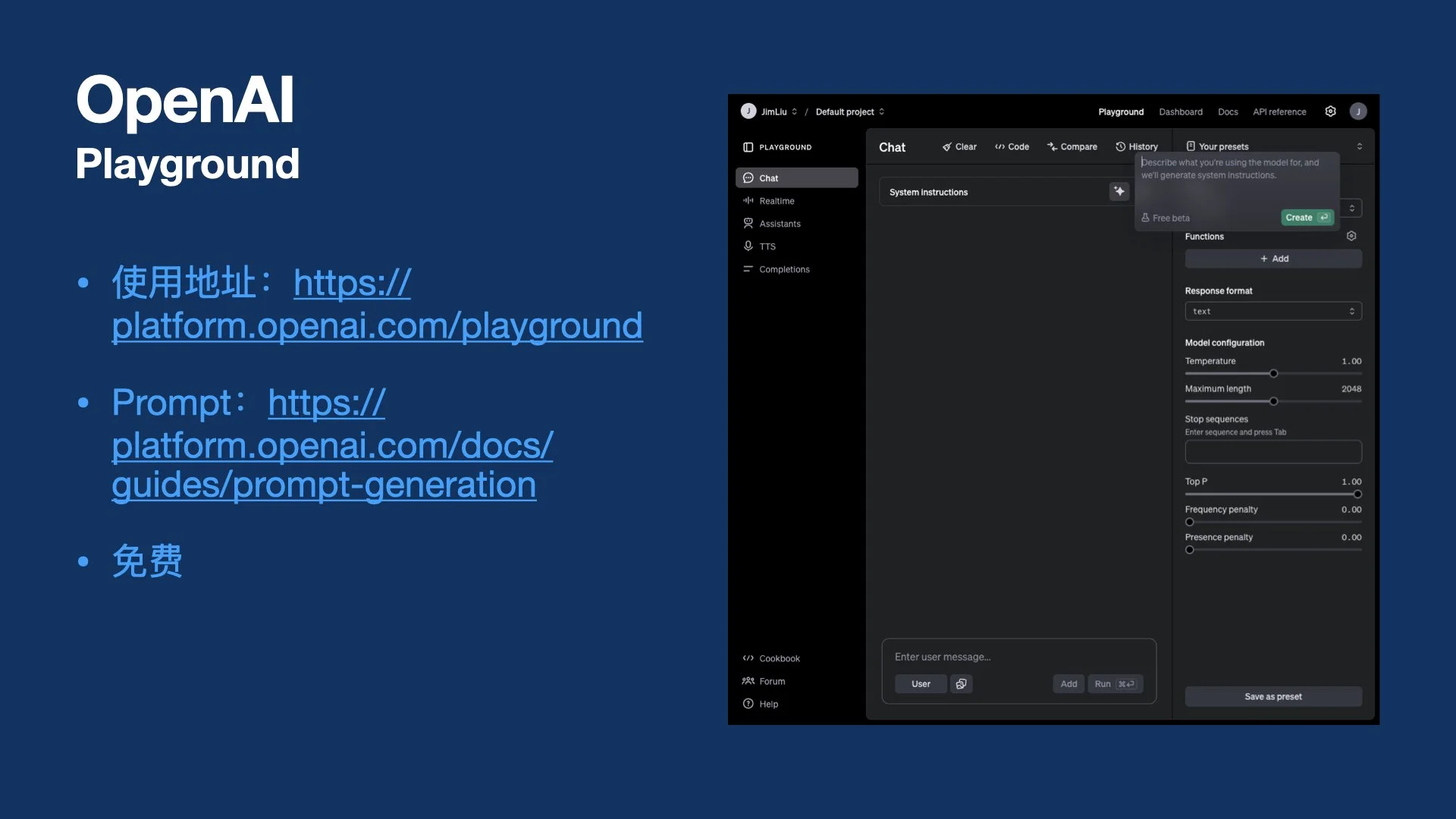Collapse the Playground sidebar panel icon
The image size is (1456, 819).
(748, 147)
